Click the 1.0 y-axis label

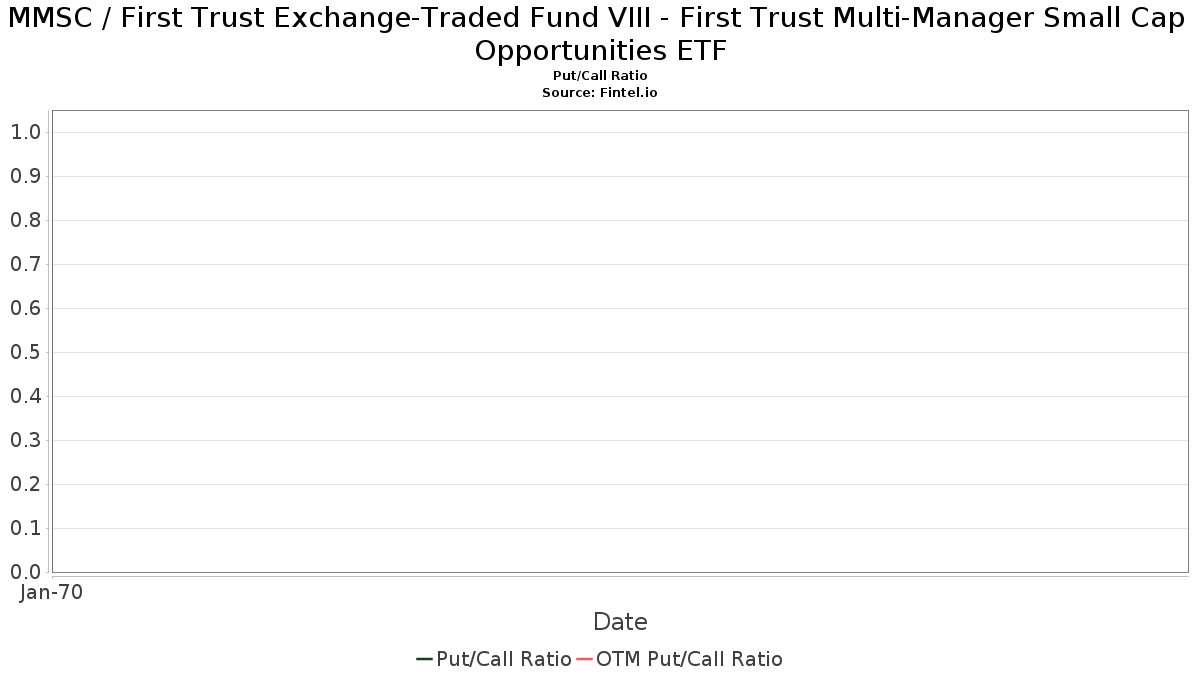(x=25, y=132)
